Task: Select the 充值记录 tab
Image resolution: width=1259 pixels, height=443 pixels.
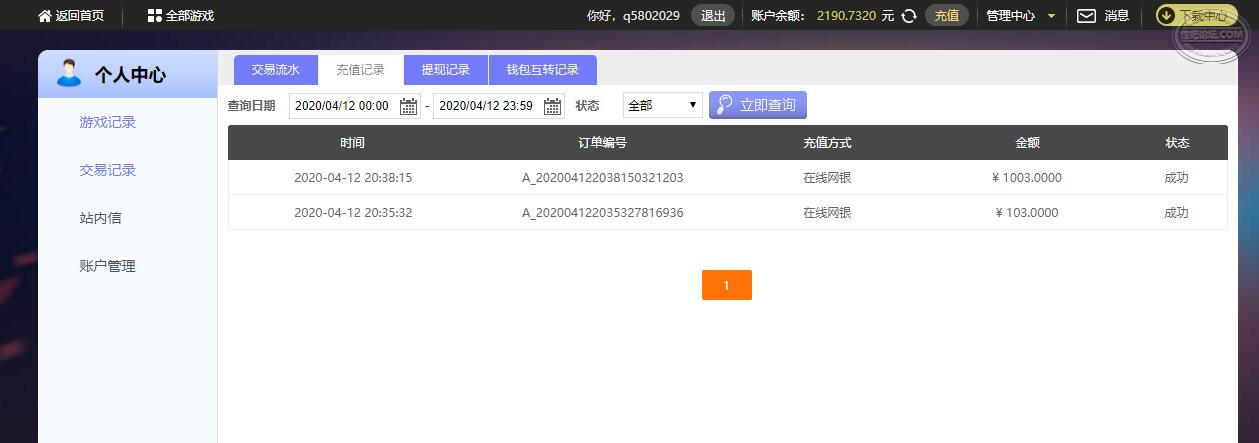Action: pyautogui.click(x=360, y=70)
